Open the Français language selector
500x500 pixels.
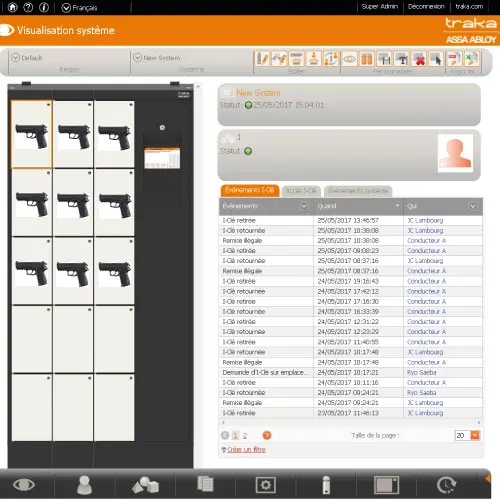[79, 8]
